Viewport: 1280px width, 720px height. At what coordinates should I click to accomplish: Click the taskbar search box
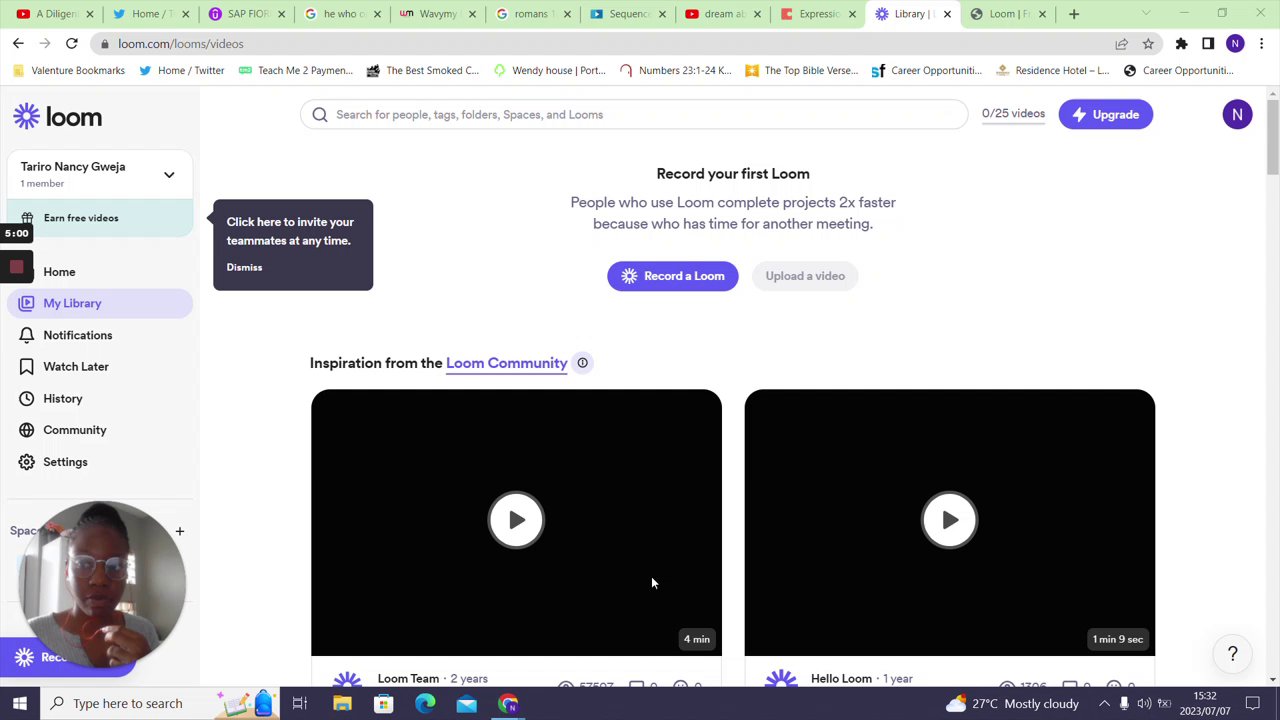[158, 703]
